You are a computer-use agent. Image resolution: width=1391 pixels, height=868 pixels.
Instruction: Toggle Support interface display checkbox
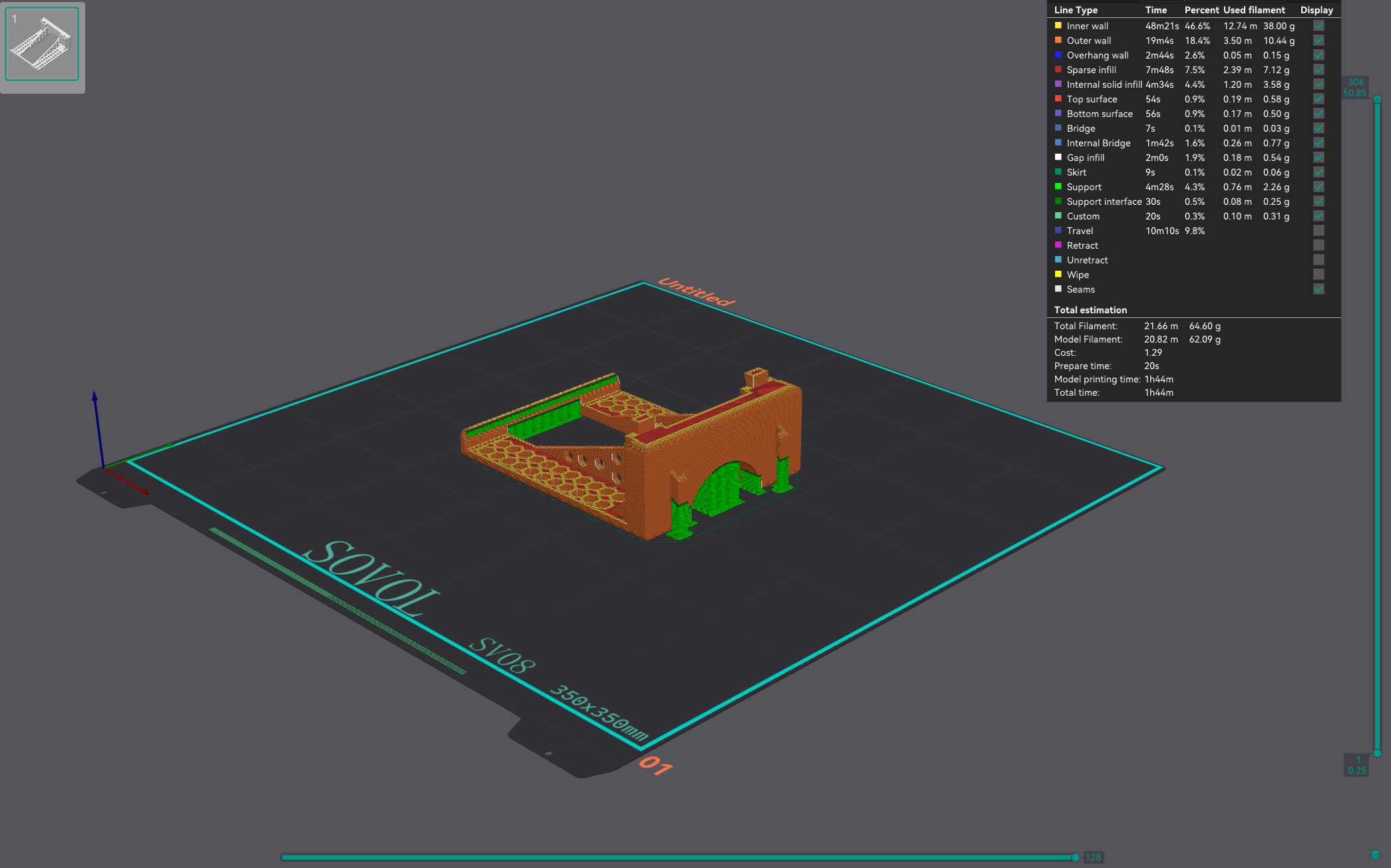point(1318,202)
